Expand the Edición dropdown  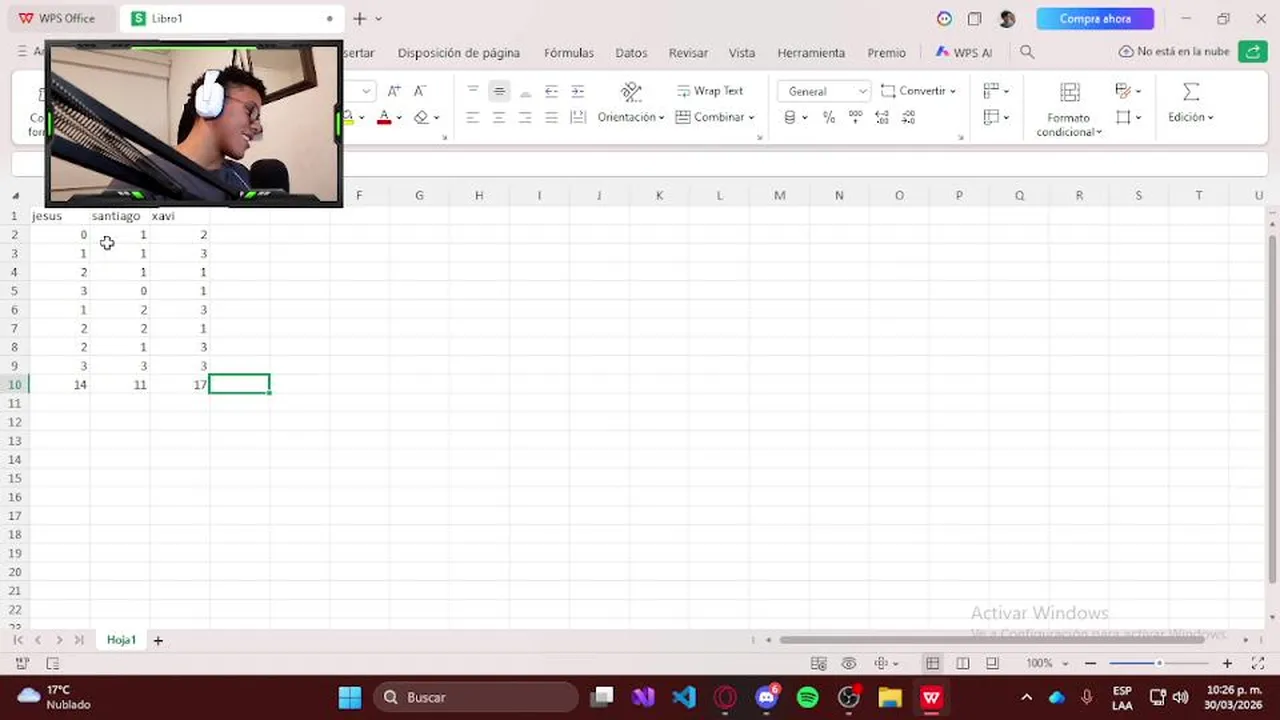(1191, 117)
